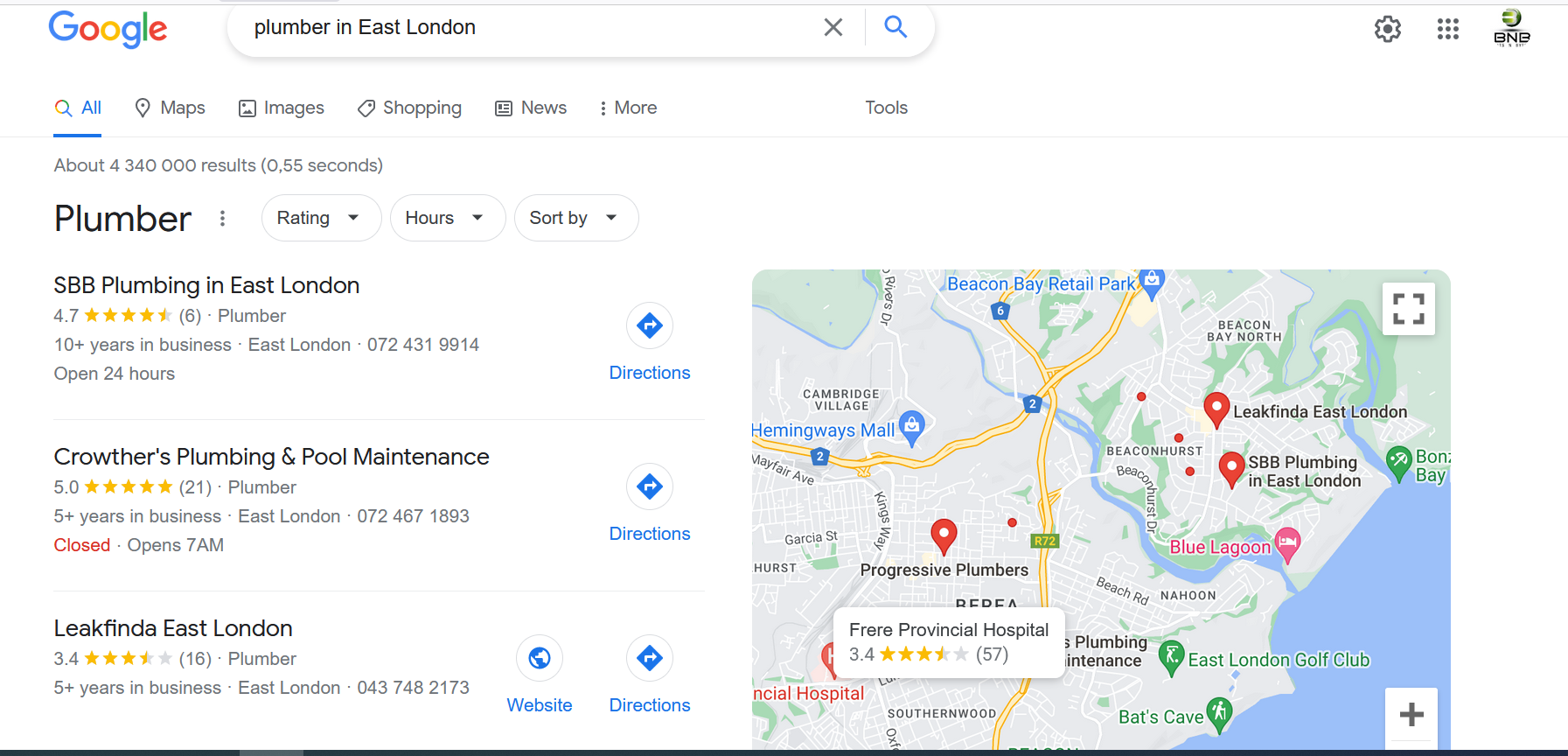Click Leakfinda phone 043 748 2173
This screenshot has height=756, width=1568.
pos(413,688)
